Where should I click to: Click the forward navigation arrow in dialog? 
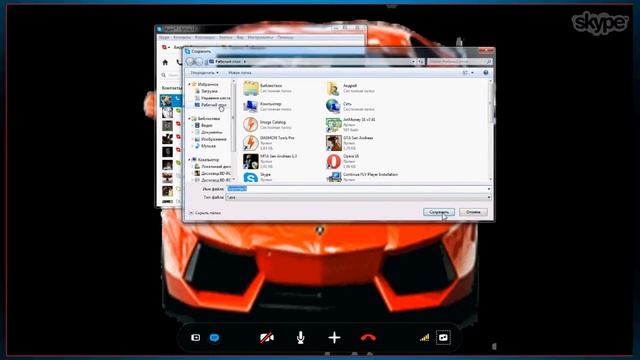point(199,62)
